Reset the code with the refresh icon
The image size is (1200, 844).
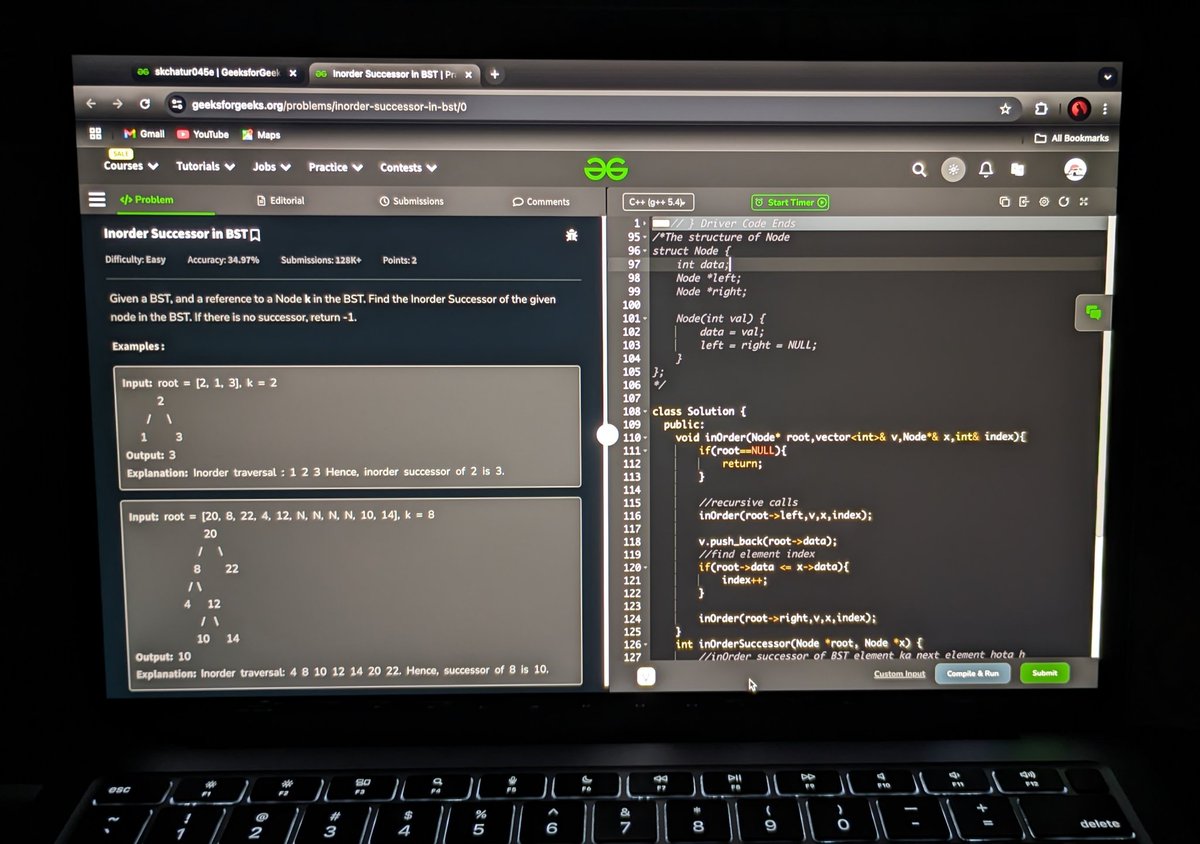pyautogui.click(x=1064, y=202)
